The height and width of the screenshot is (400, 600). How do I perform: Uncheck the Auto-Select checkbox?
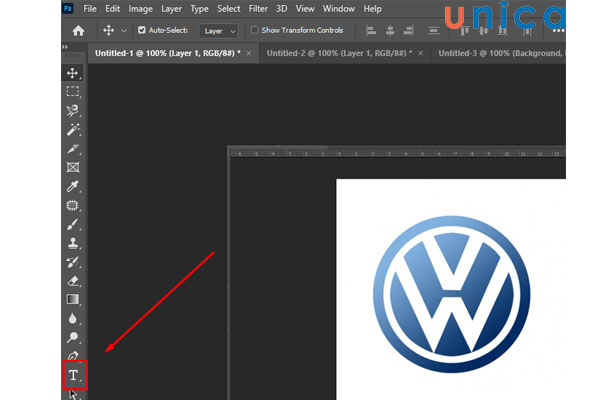tap(141, 31)
